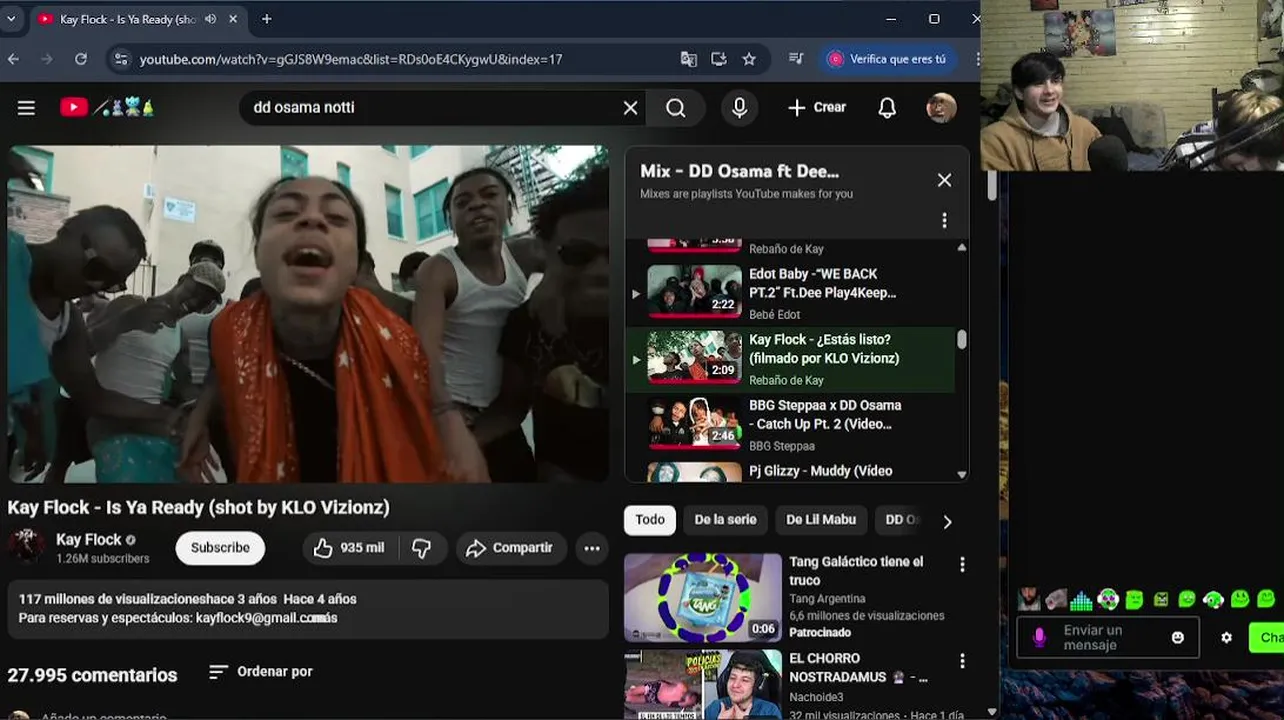This screenshot has height=720, width=1284.
Task: Open Kay Flock channel name link
Action: pos(88,539)
